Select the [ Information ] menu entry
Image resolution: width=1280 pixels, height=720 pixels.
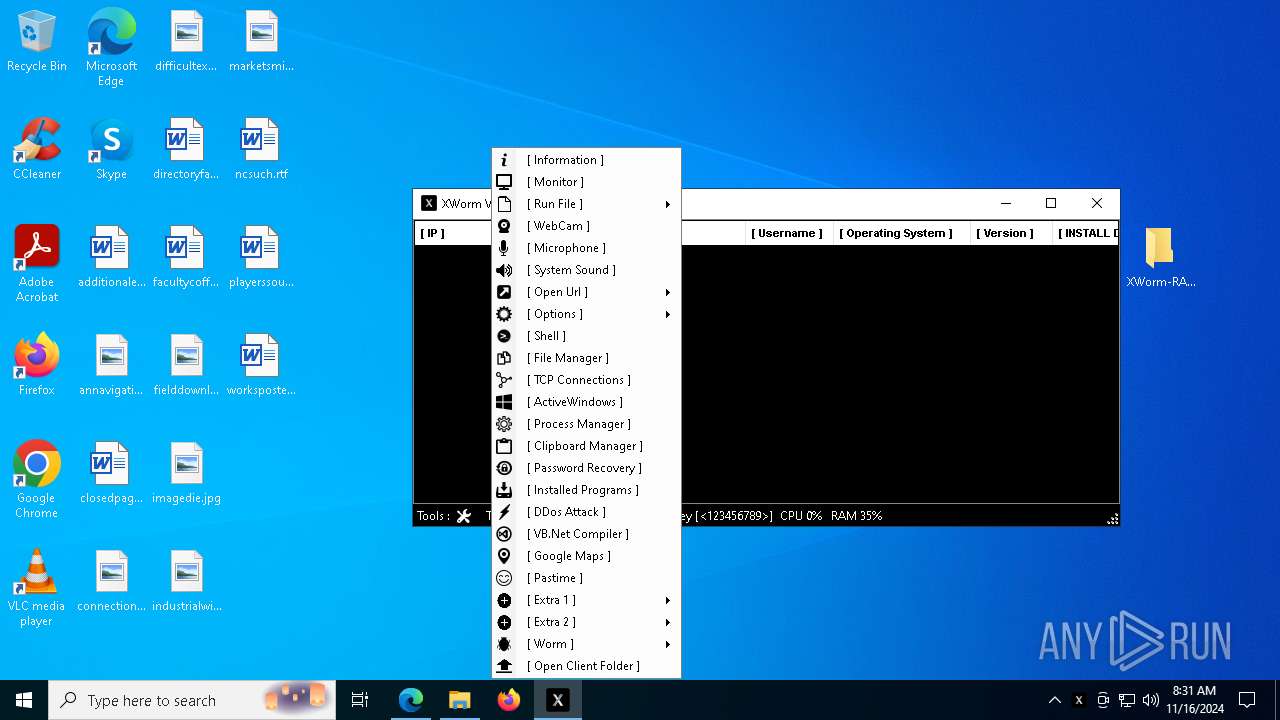586,160
